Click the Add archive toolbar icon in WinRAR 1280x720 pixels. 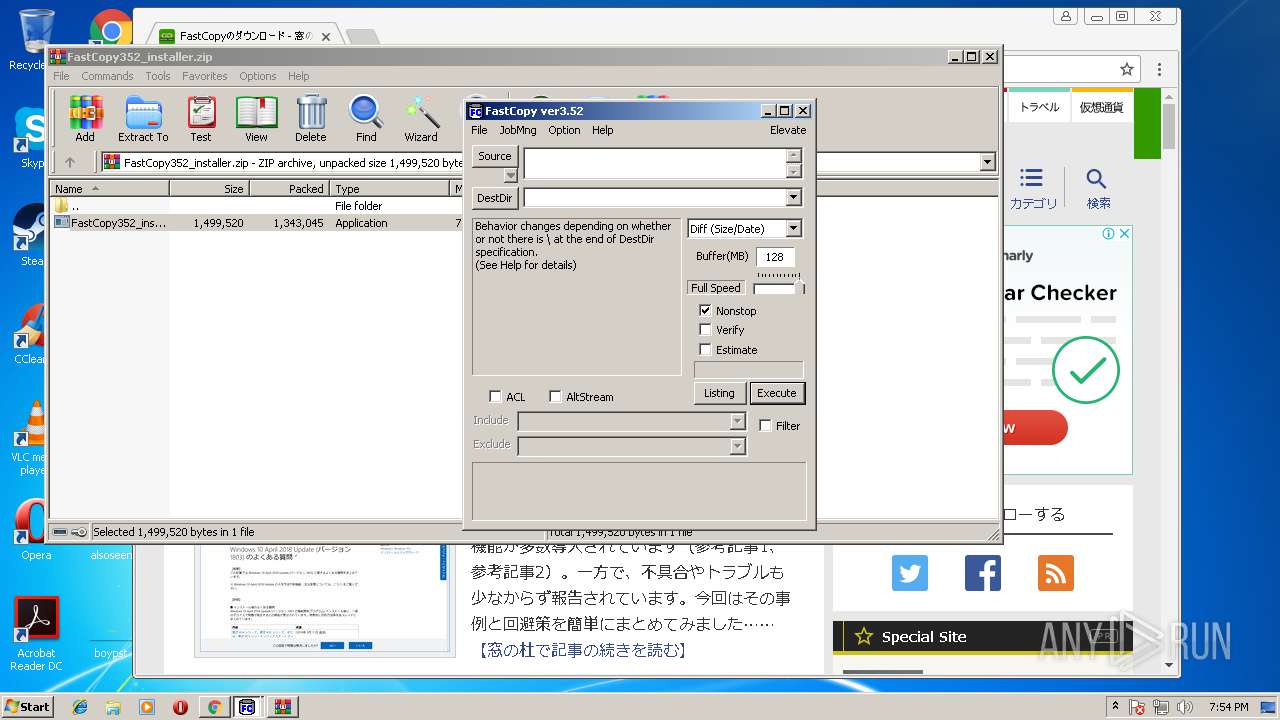(x=85, y=119)
